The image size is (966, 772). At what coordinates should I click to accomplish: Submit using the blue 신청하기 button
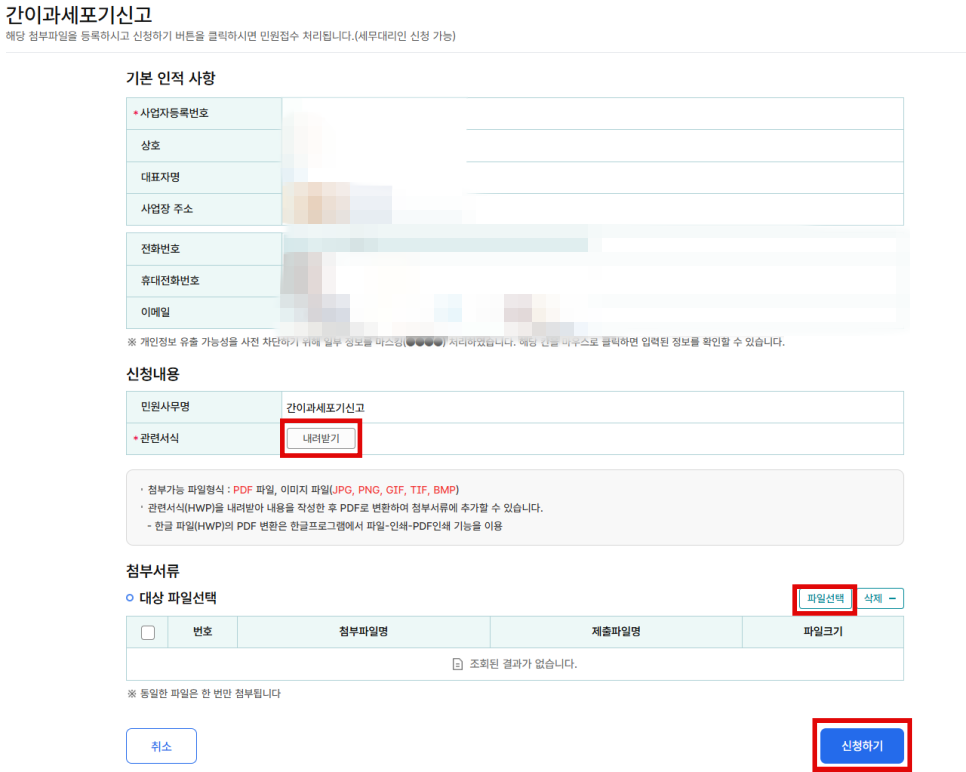pos(862,746)
